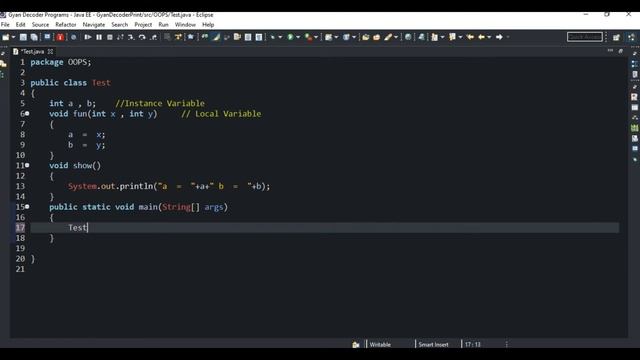Image resolution: width=640 pixels, height=360 pixels.
Task: Click the Last Edit Location arrow icon
Action: (x=470, y=37)
